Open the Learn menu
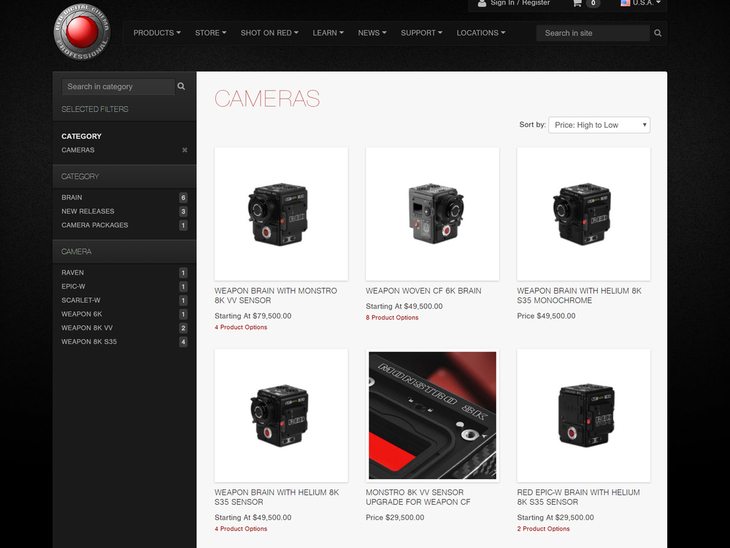The width and height of the screenshot is (730, 548). (x=328, y=33)
